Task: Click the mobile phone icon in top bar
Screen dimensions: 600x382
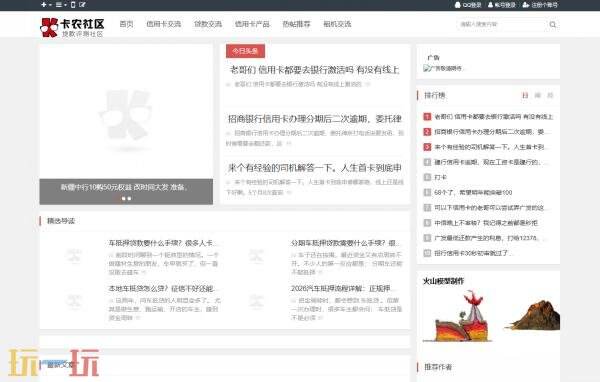Action: tap(73, 5)
